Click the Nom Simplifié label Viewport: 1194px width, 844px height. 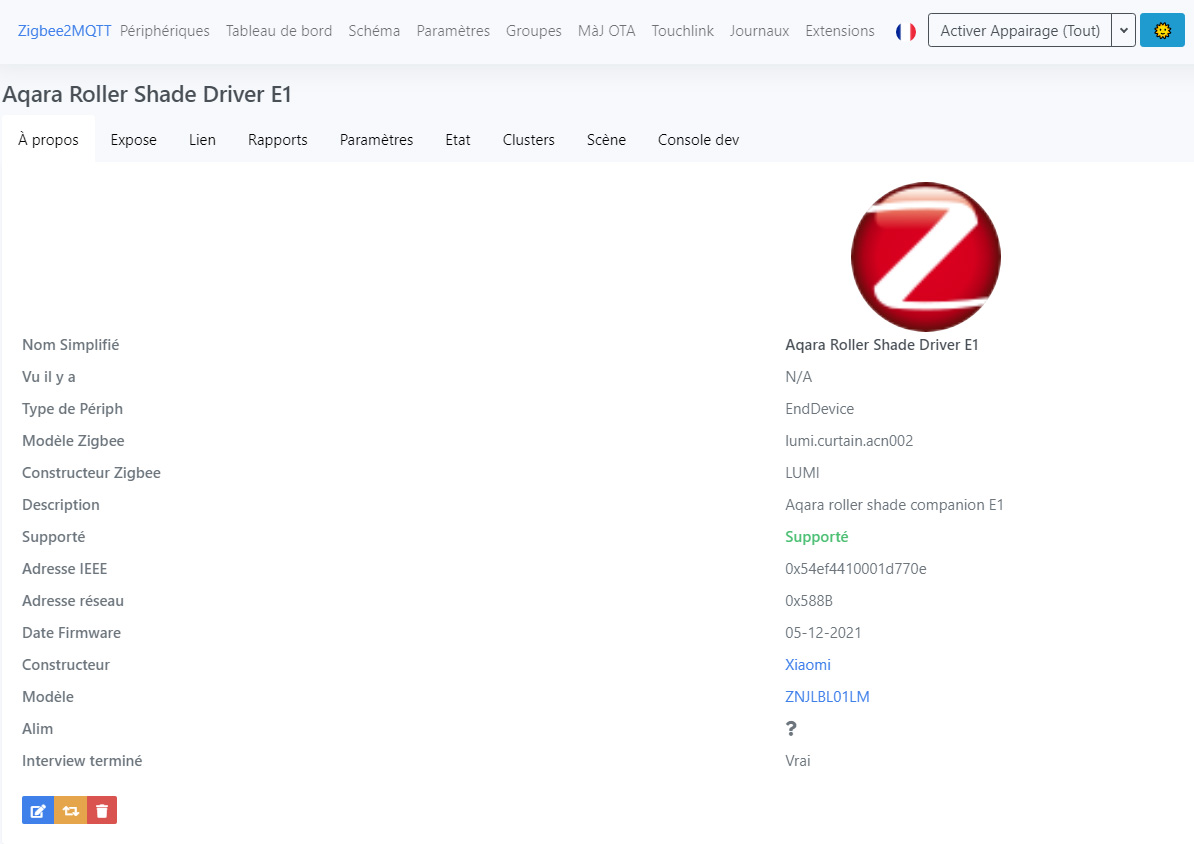point(70,345)
